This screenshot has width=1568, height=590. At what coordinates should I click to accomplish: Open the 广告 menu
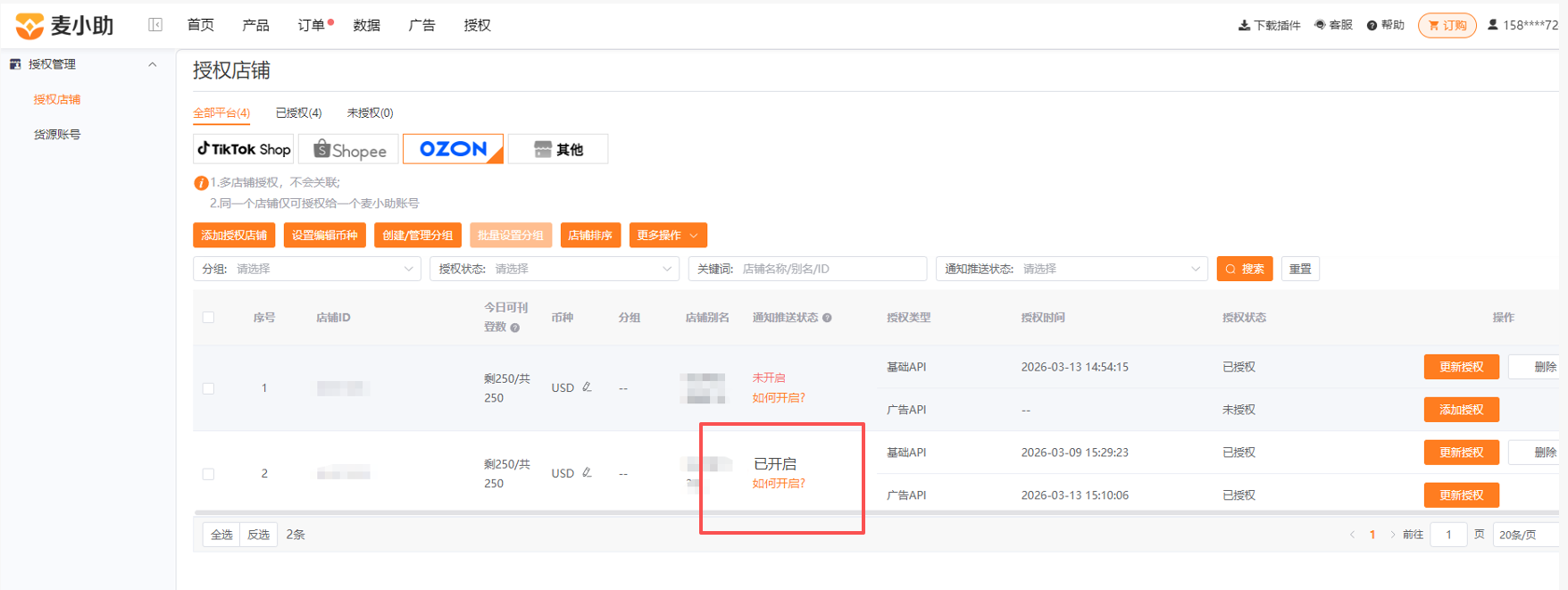tap(422, 25)
